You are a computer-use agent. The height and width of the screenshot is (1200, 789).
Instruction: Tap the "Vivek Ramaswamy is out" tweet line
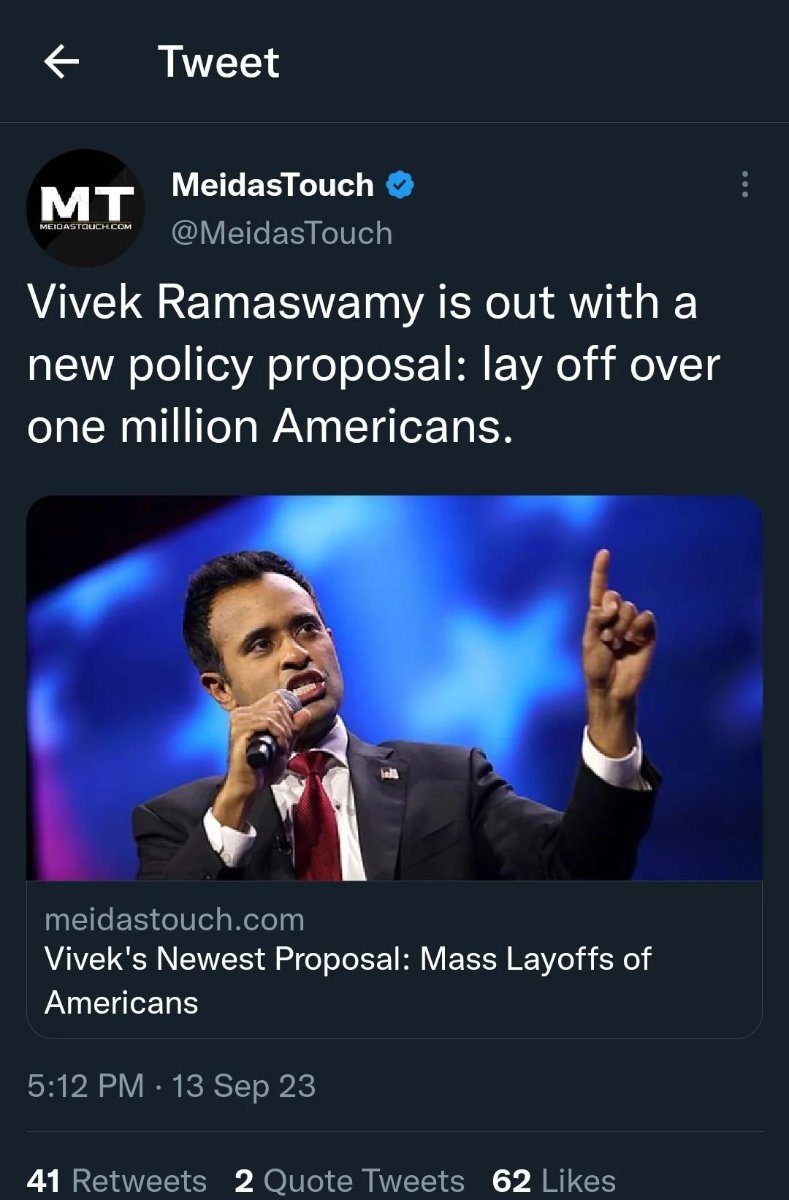(x=361, y=304)
